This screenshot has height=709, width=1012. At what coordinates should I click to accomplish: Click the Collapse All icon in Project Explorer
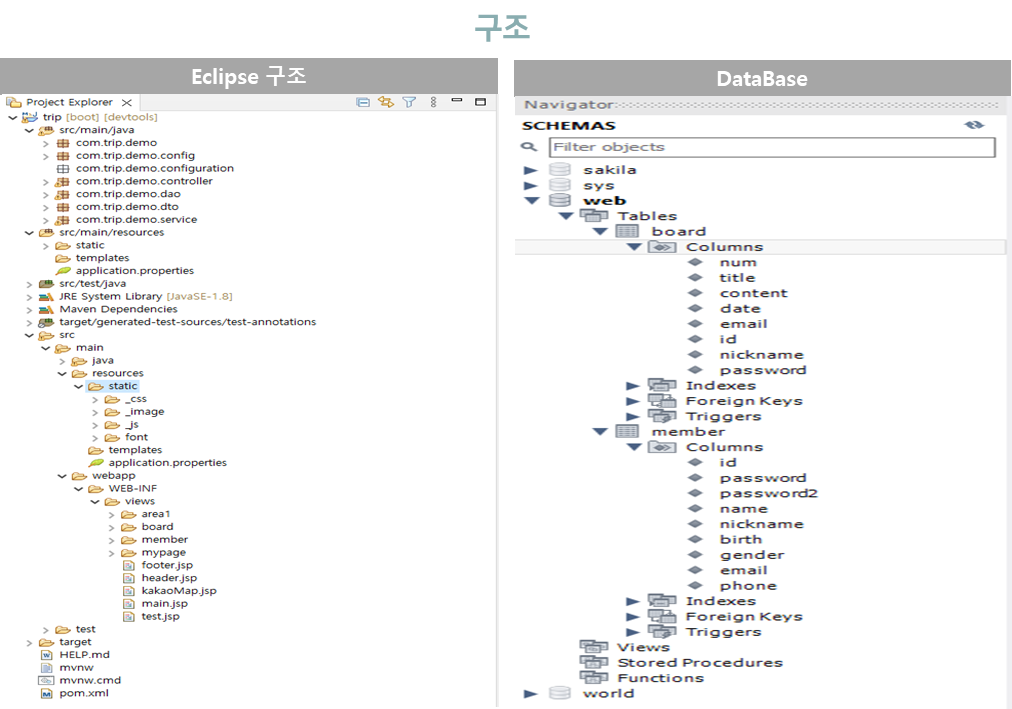coord(363,102)
